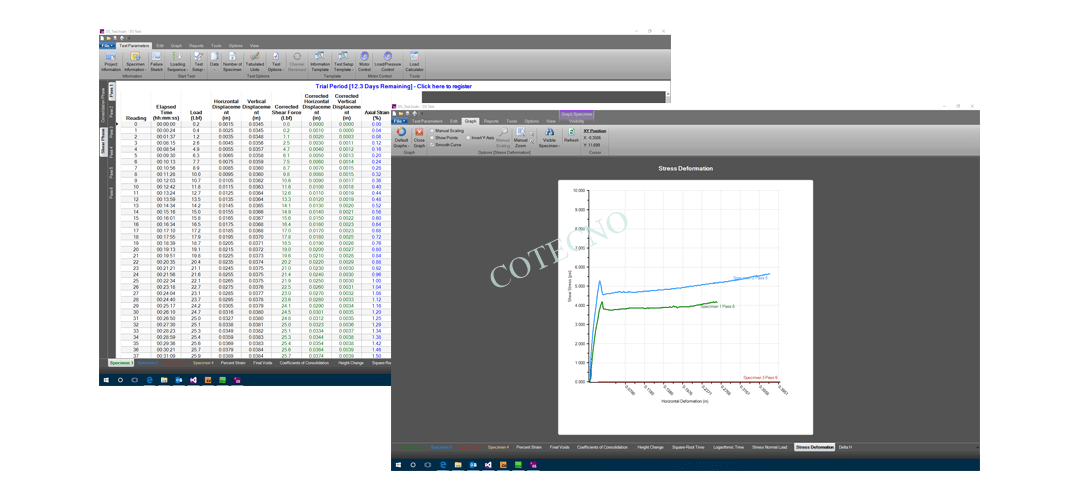Open Edge from the front window taskbar
The image size is (1080, 500).
444,465
